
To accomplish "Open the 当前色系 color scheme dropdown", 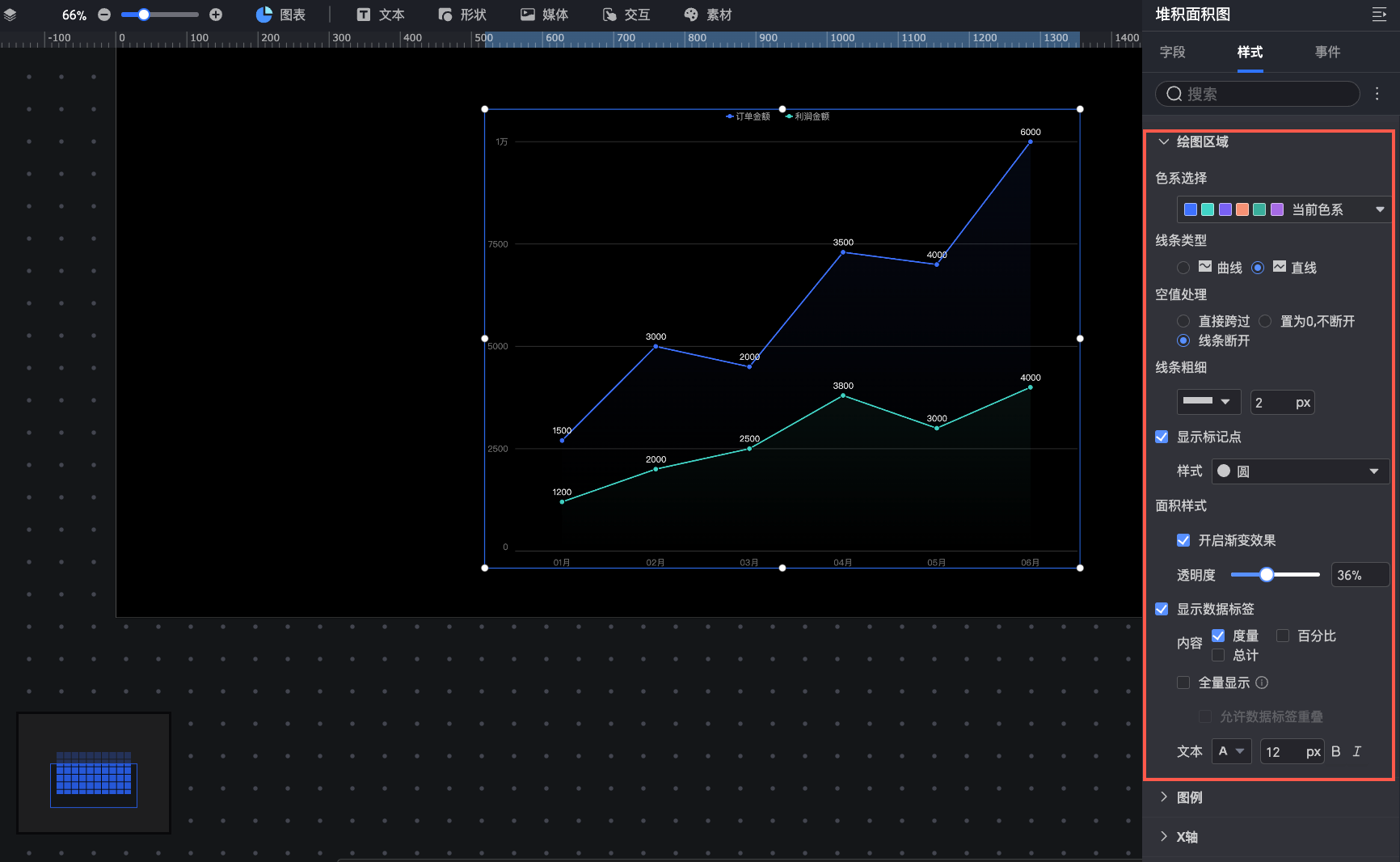I will [1284, 209].
